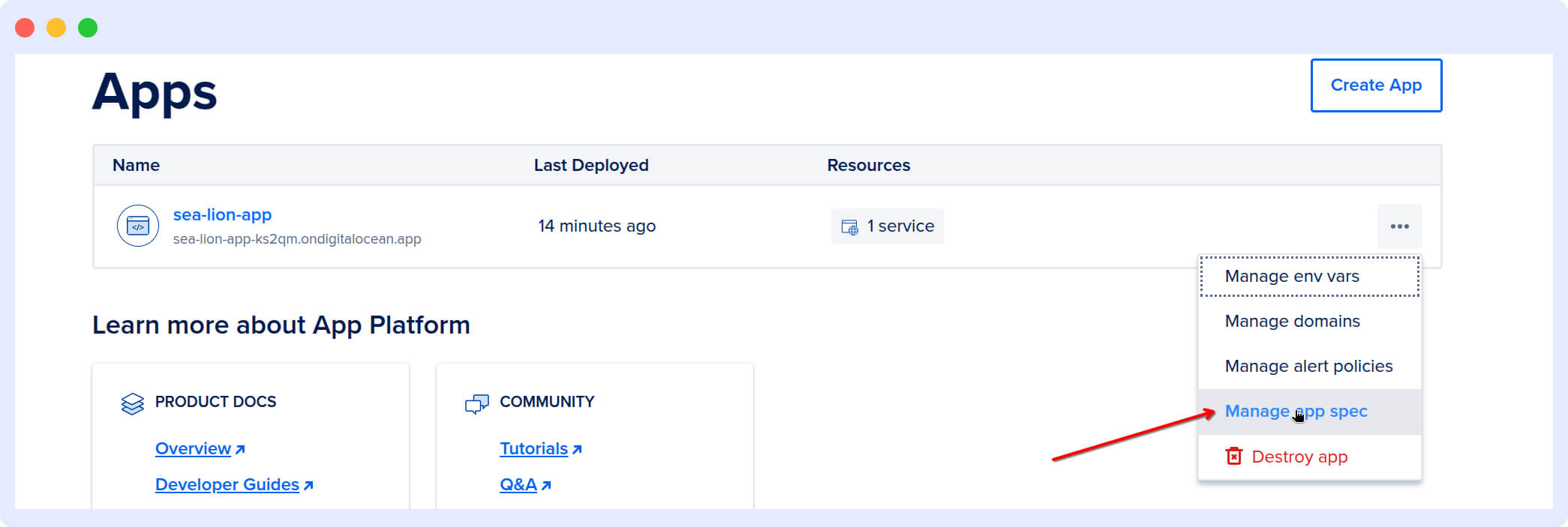Toggle the three-dot actions menu for sea-lion-app
This screenshot has height=527, width=1568.
[1399, 226]
